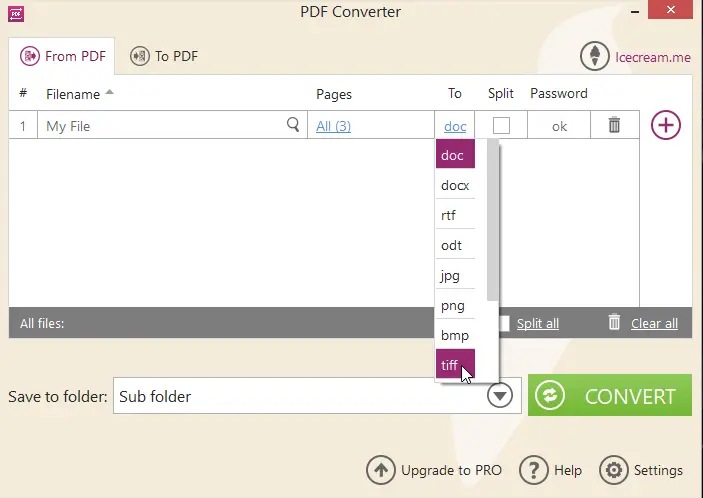Collapse the doc format dropdown in To column
The height and width of the screenshot is (498, 703).
click(455, 126)
